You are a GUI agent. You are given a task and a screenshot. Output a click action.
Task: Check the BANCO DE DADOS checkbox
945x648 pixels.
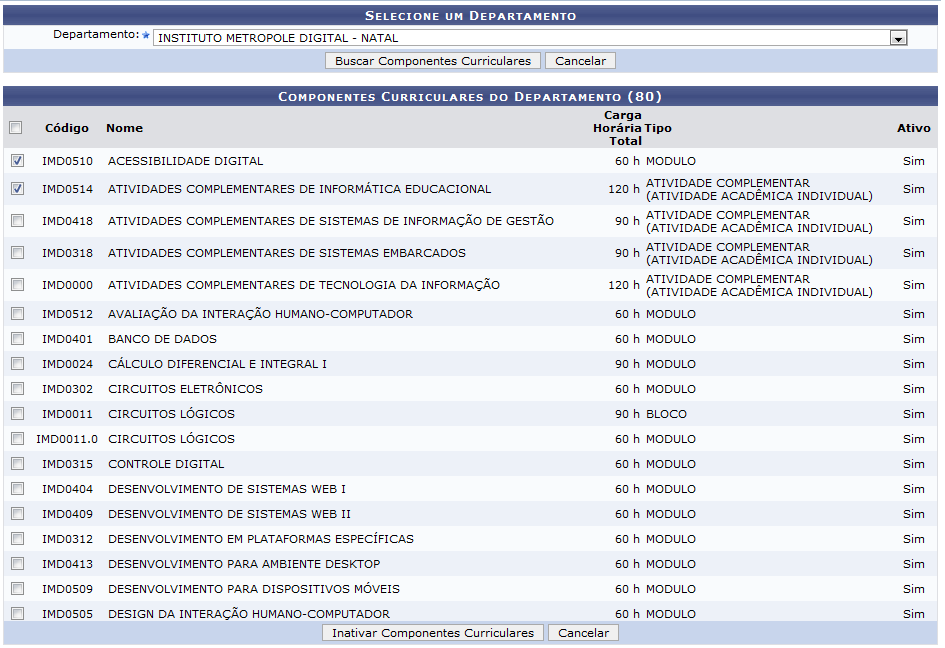15,338
